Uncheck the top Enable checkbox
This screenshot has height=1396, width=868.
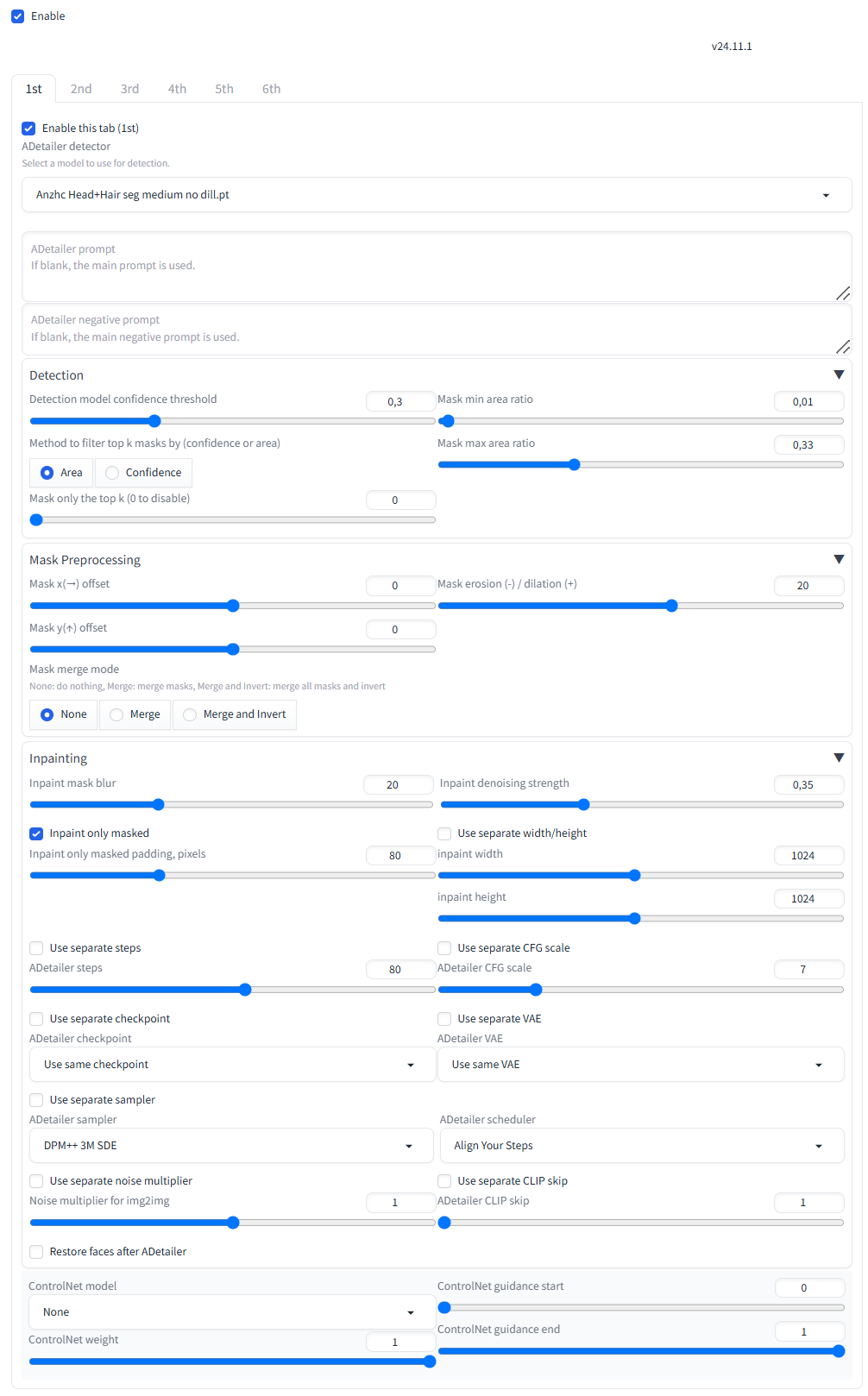click(x=17, y=16)
